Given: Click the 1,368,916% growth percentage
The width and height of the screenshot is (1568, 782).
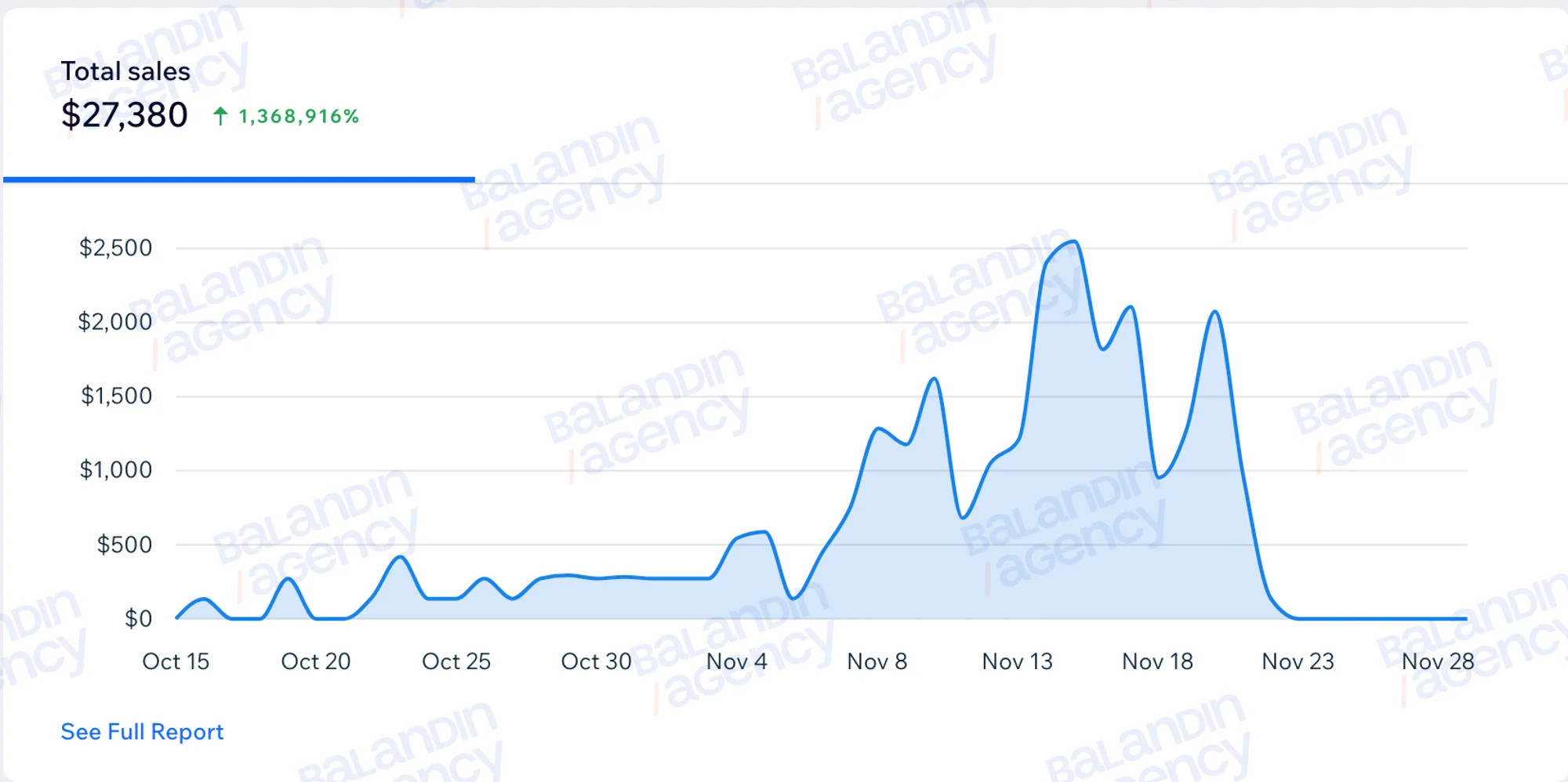Looking at the screenshot, I should tap(299, 117).
